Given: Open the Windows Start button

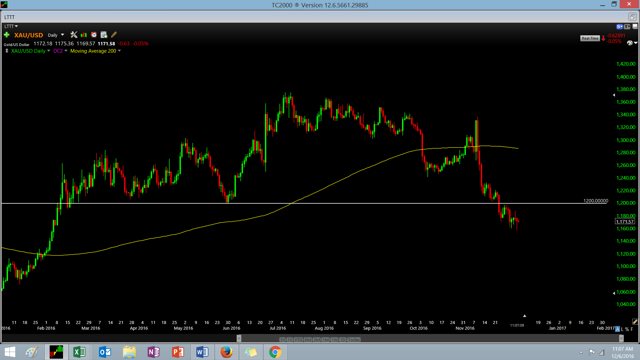Looking at the screenshot, I should 9,352.
